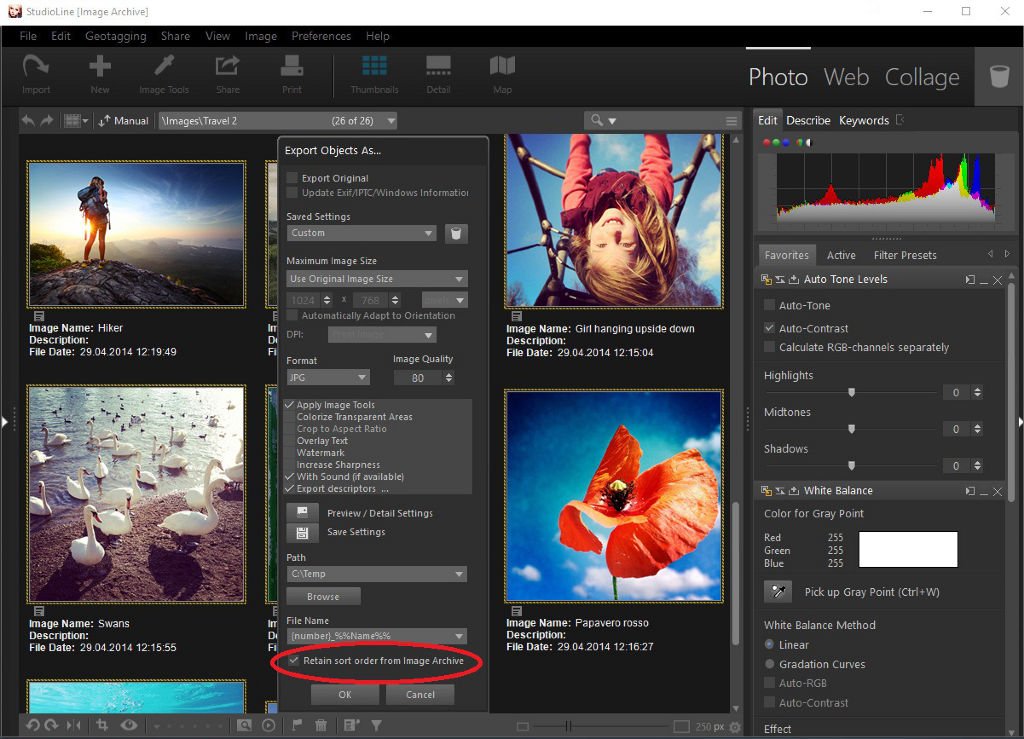Click the Highlights slider handle

pos(851,392)
